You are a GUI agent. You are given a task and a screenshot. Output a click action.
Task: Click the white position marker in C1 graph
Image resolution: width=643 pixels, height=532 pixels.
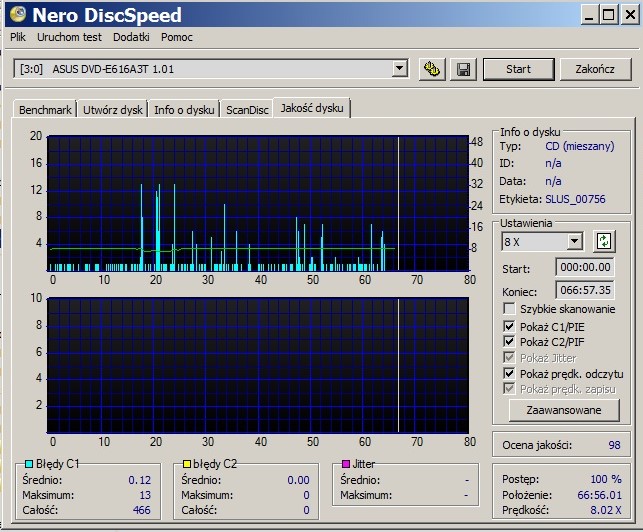pyautogui.click(x=398, y=203)
